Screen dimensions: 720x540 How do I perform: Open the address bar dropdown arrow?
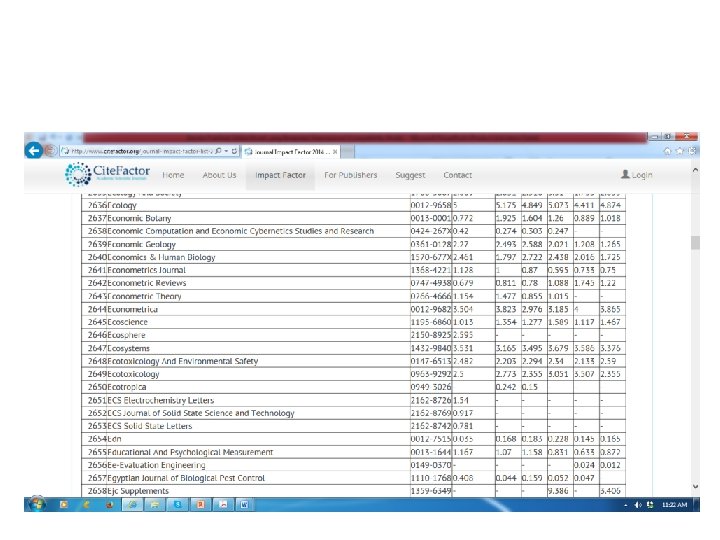click(226, 151)
